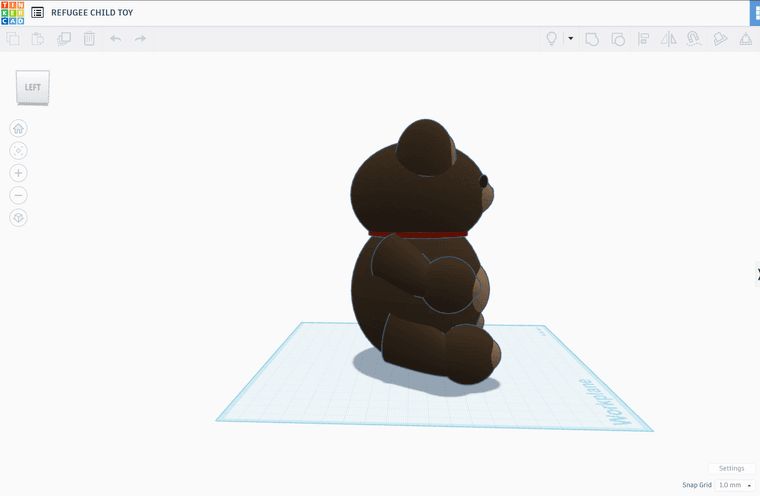This screenshot has width=760, height=496.
Task: Select the Workplane tool icon
Action: pos(720,39)
